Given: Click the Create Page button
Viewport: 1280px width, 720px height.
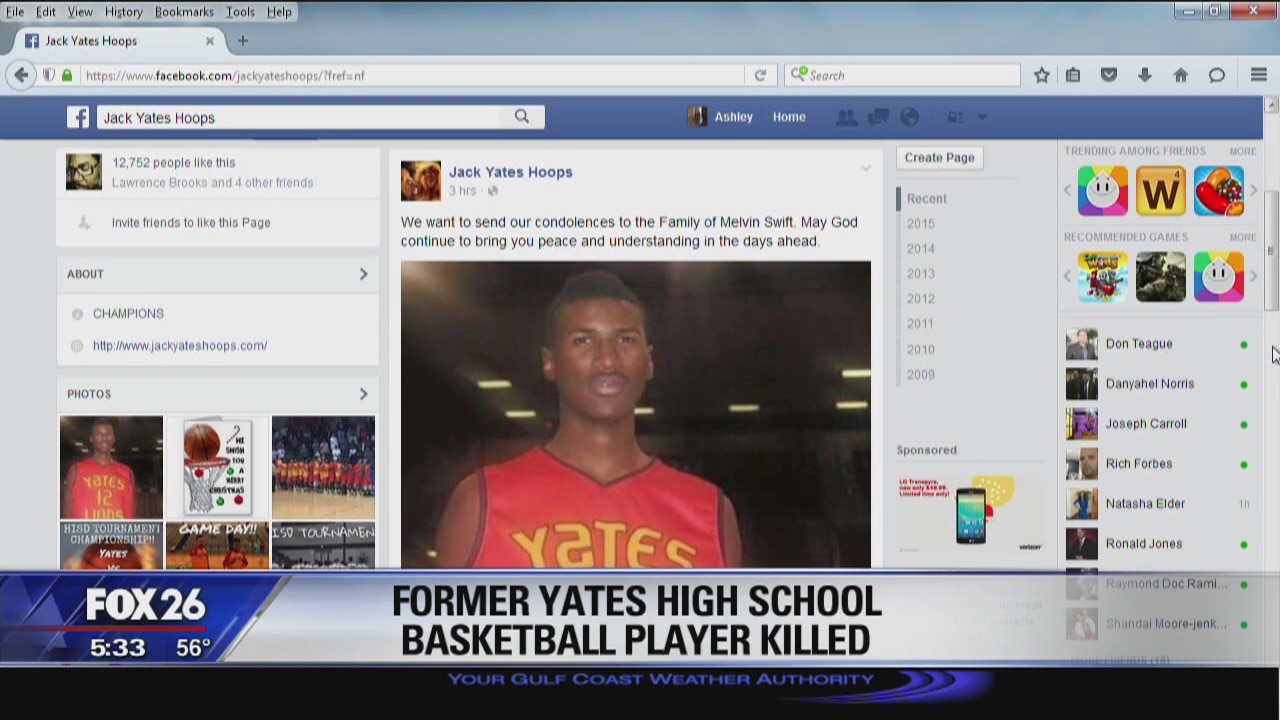Looking at the screenshot, I should (x=939, y=157).
